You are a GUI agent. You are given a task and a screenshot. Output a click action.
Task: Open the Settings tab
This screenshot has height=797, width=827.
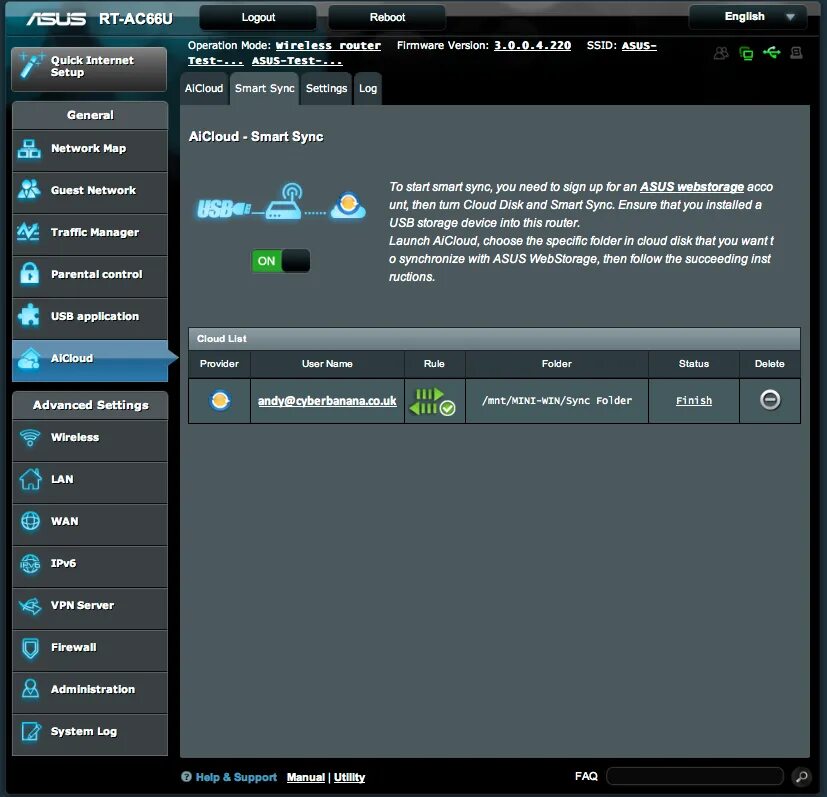(x=326, y=89)
